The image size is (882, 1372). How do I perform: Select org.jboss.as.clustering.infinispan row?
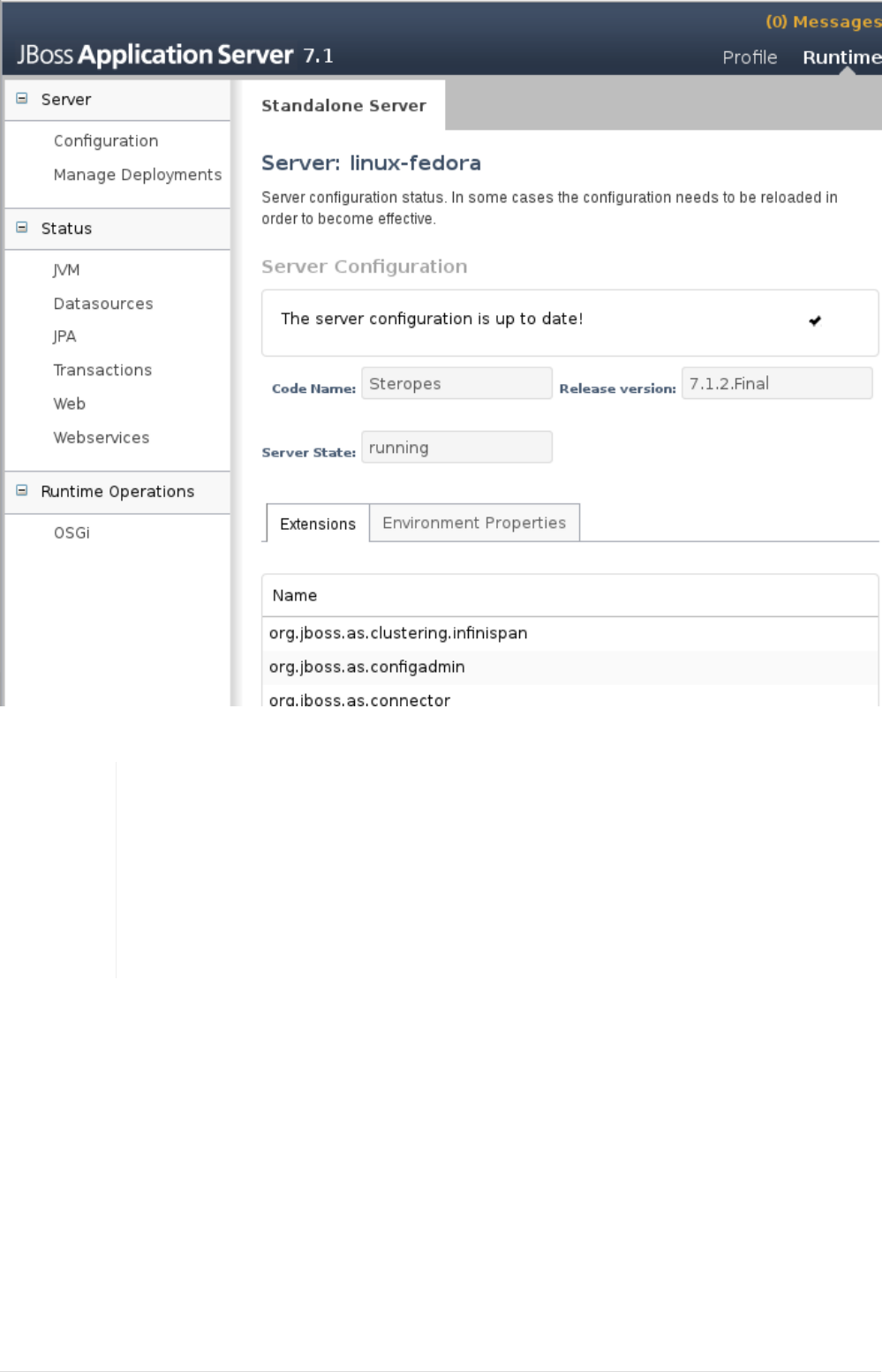[569, 633]
